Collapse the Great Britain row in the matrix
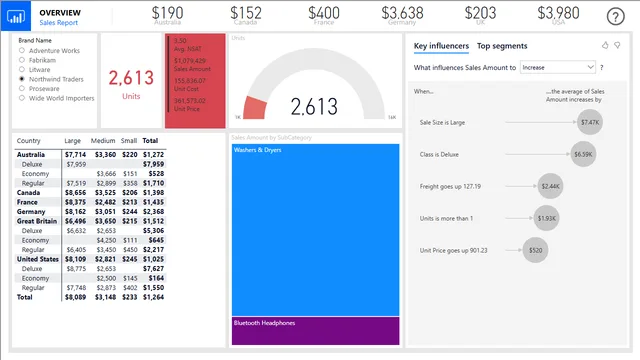This screenshot has height=360, width=640. point(37,221)
